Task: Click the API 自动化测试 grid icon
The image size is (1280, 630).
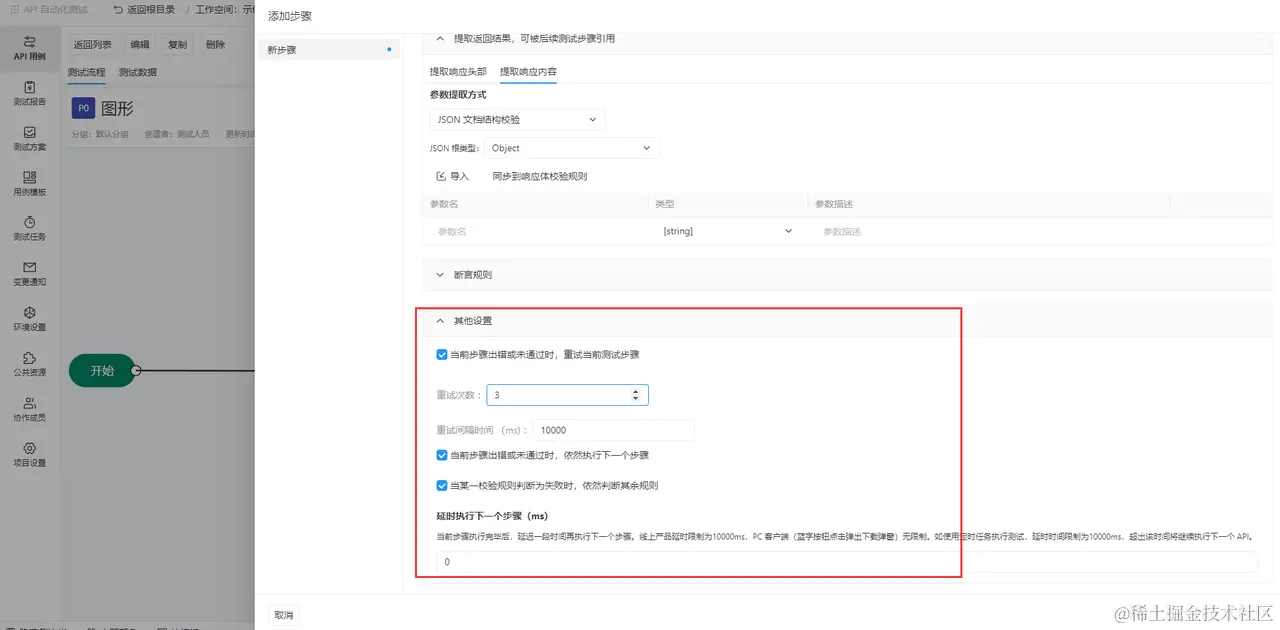Action: 16,9
